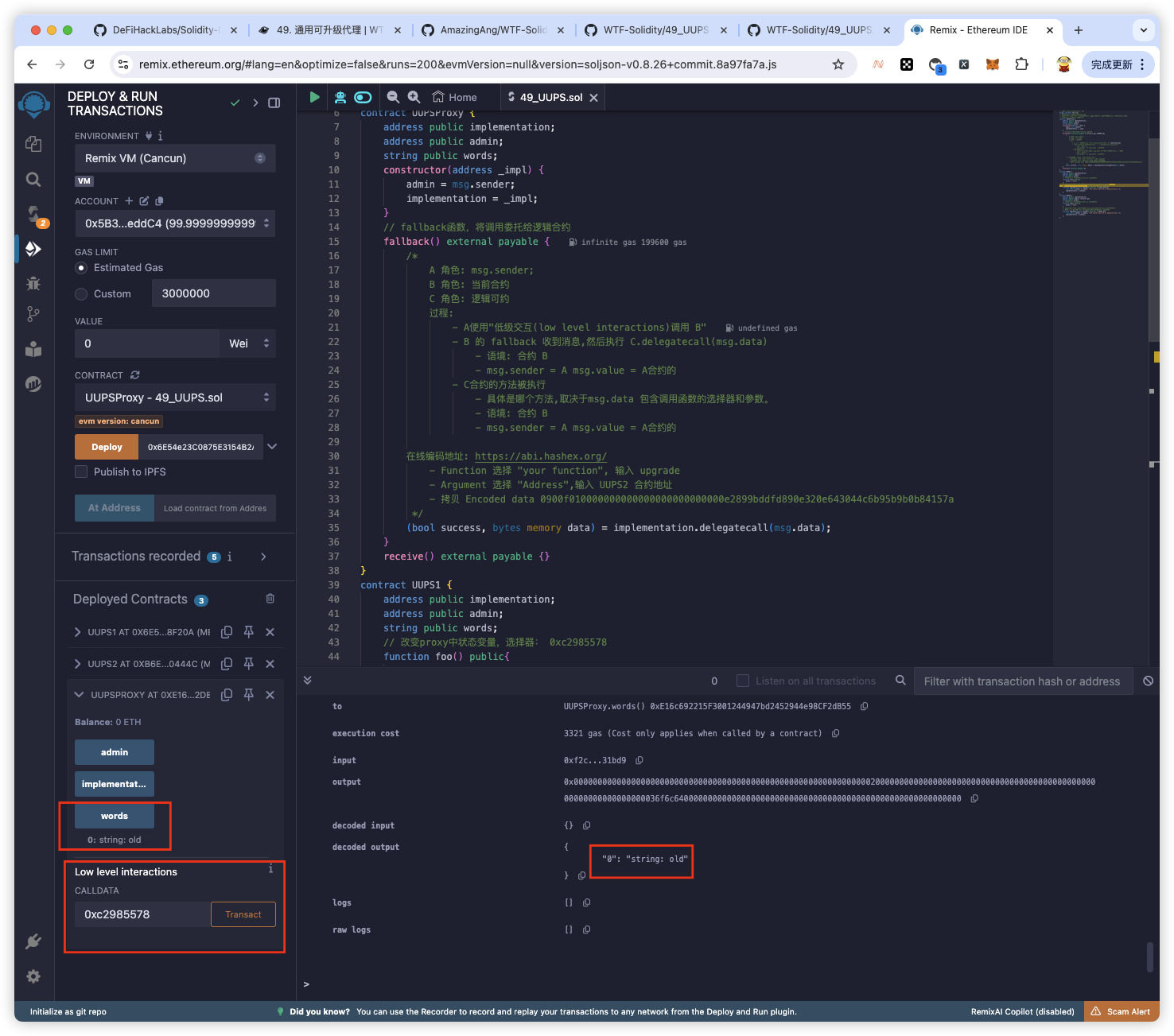Open the File Explorer sidebar icon
This screenshot has height=1036, width=1174.
33,144
